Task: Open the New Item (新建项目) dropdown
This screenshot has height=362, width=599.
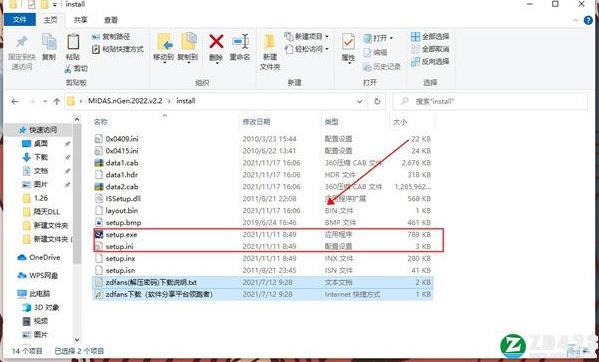Action: click(306, 37)
